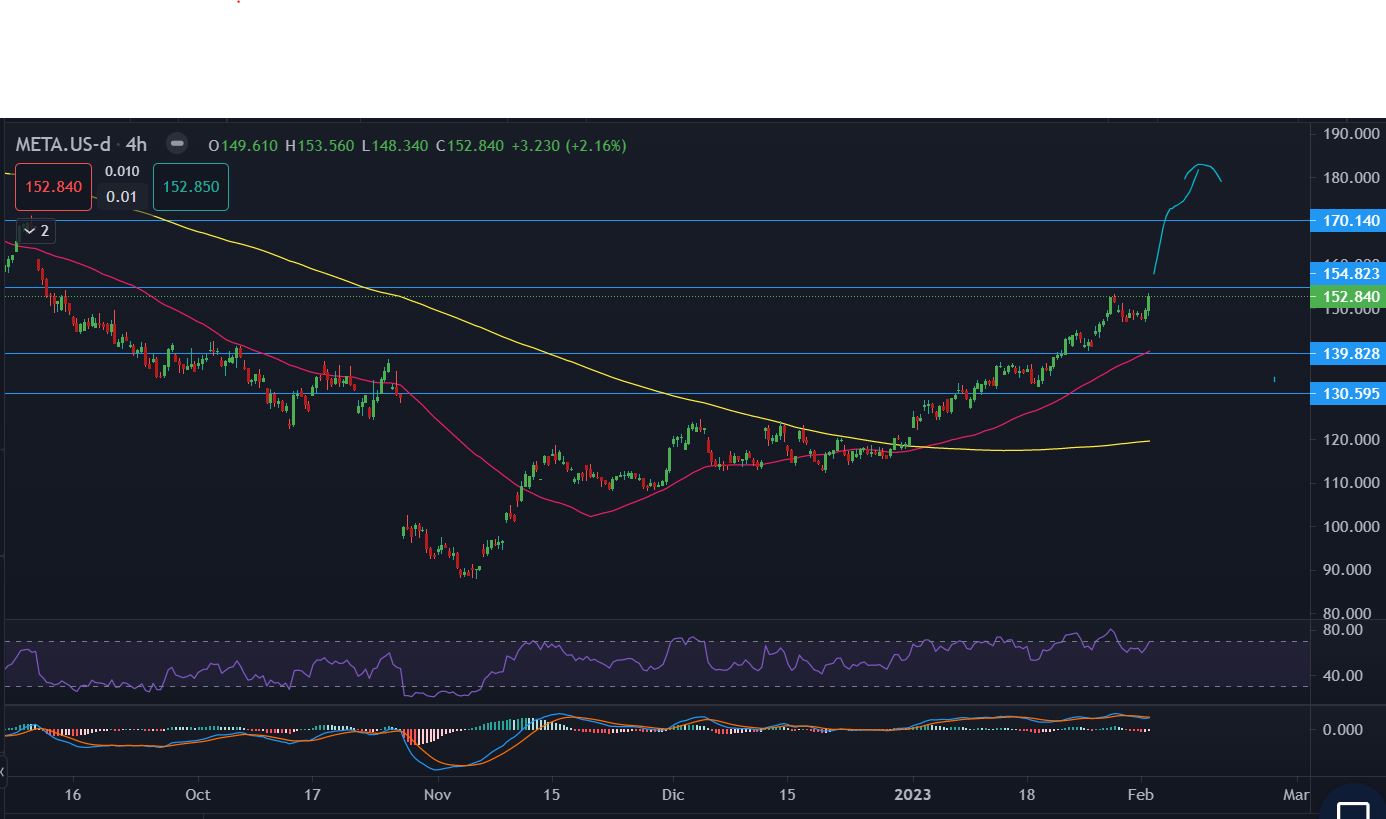Image resolution: width=1386 pixels, height=819 pixels.
Task: Click the 0.010 spread value
Action: pos(122,172)
